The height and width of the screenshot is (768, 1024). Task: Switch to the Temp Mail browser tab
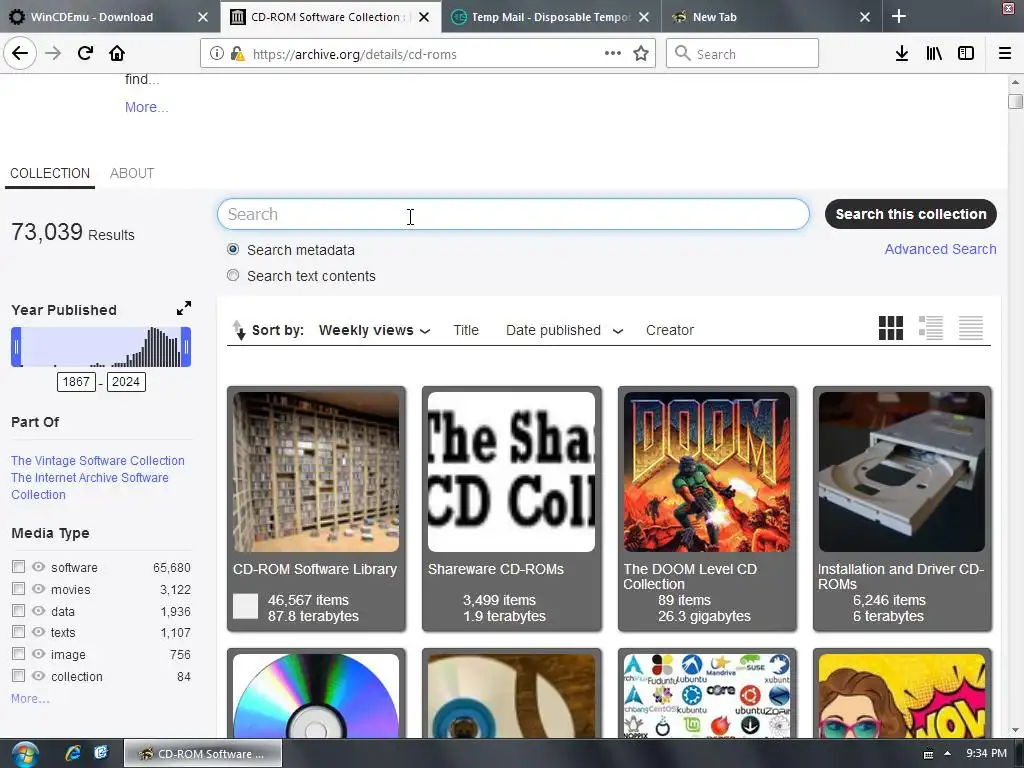pyautogui.click(x=551, y=17)
